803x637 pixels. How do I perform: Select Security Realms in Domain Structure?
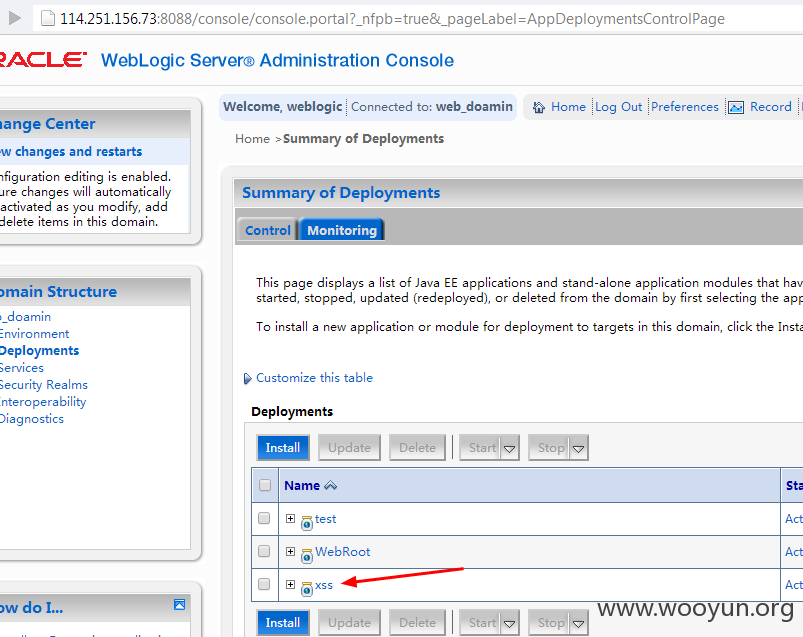click(x=44, y=385)
